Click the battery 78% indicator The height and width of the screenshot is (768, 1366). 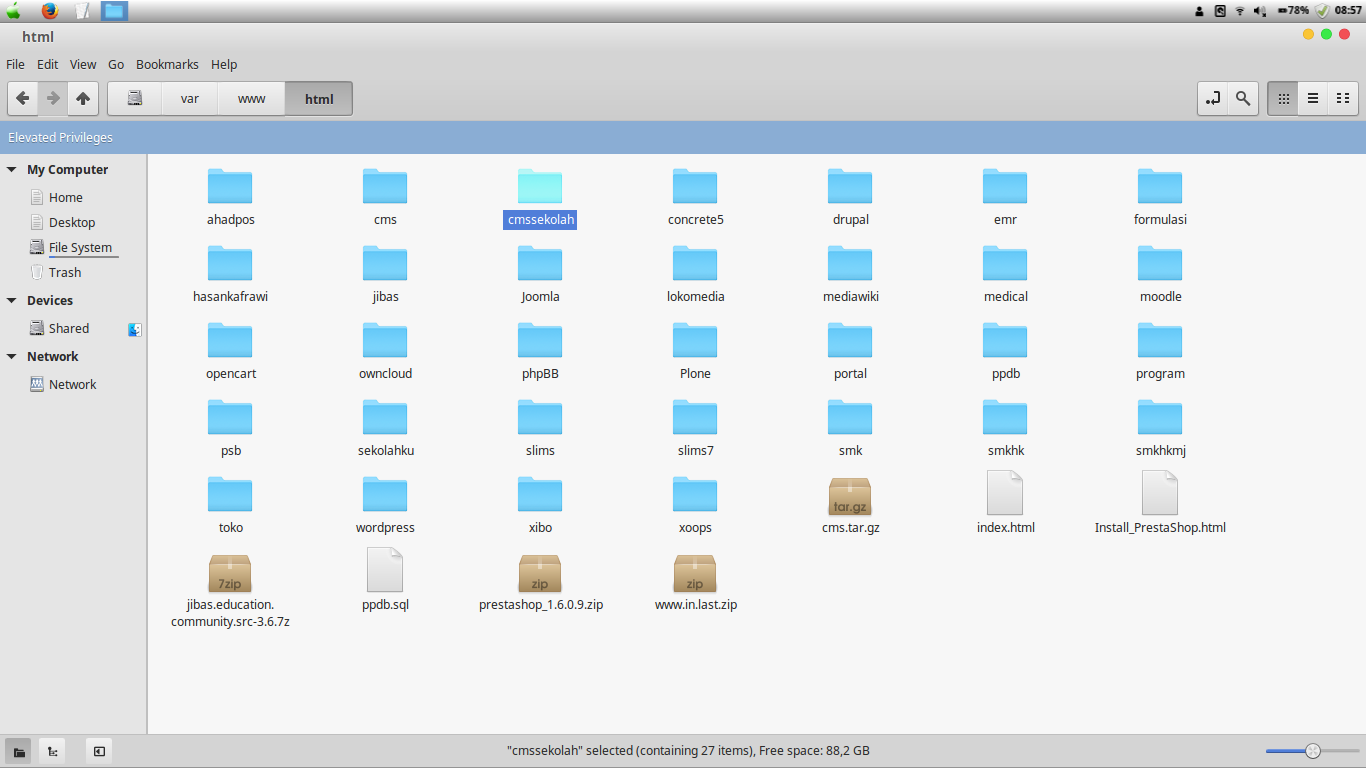[x=1291, y=10]
